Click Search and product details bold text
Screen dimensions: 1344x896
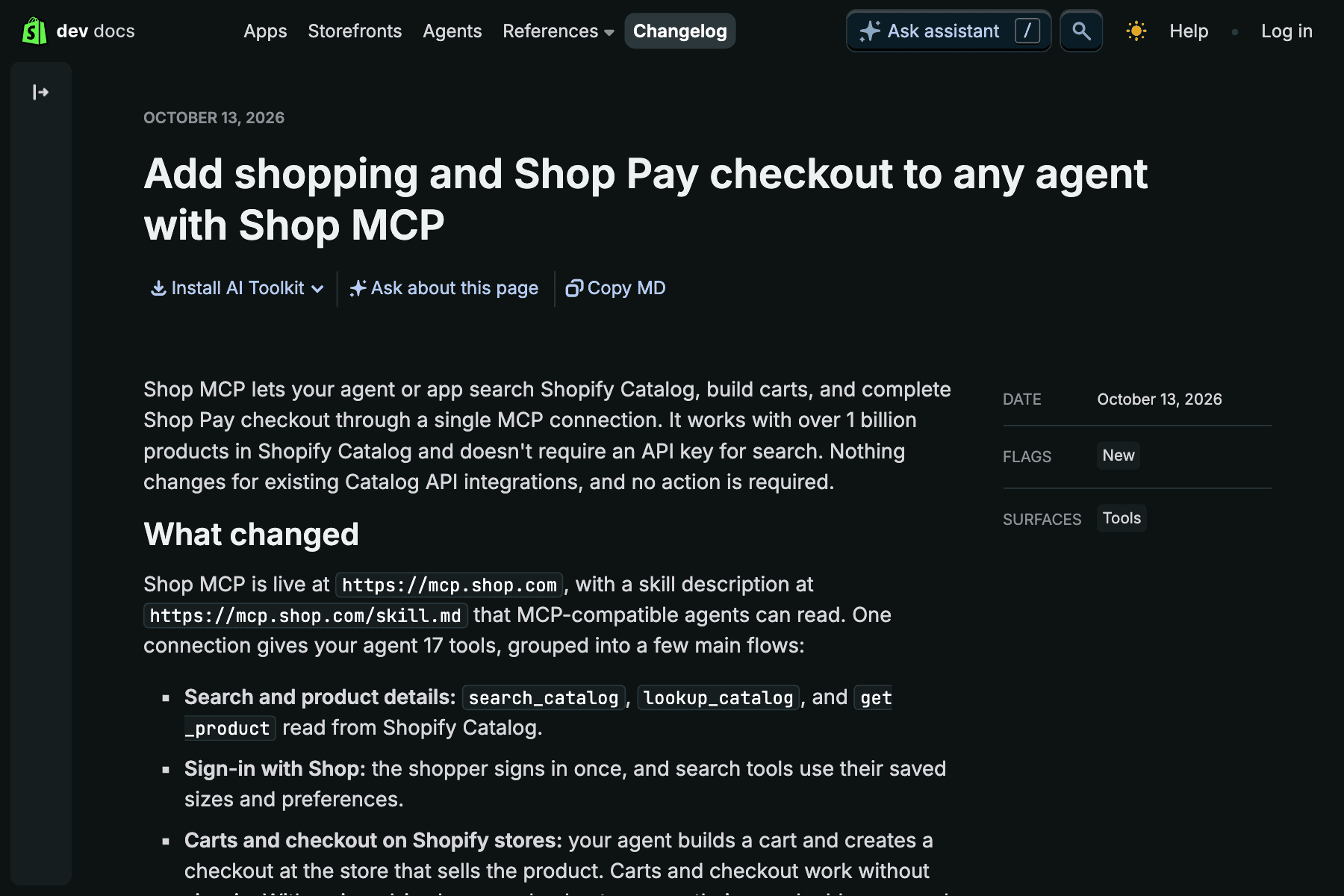pyautogui.click(x=320, y=697)
